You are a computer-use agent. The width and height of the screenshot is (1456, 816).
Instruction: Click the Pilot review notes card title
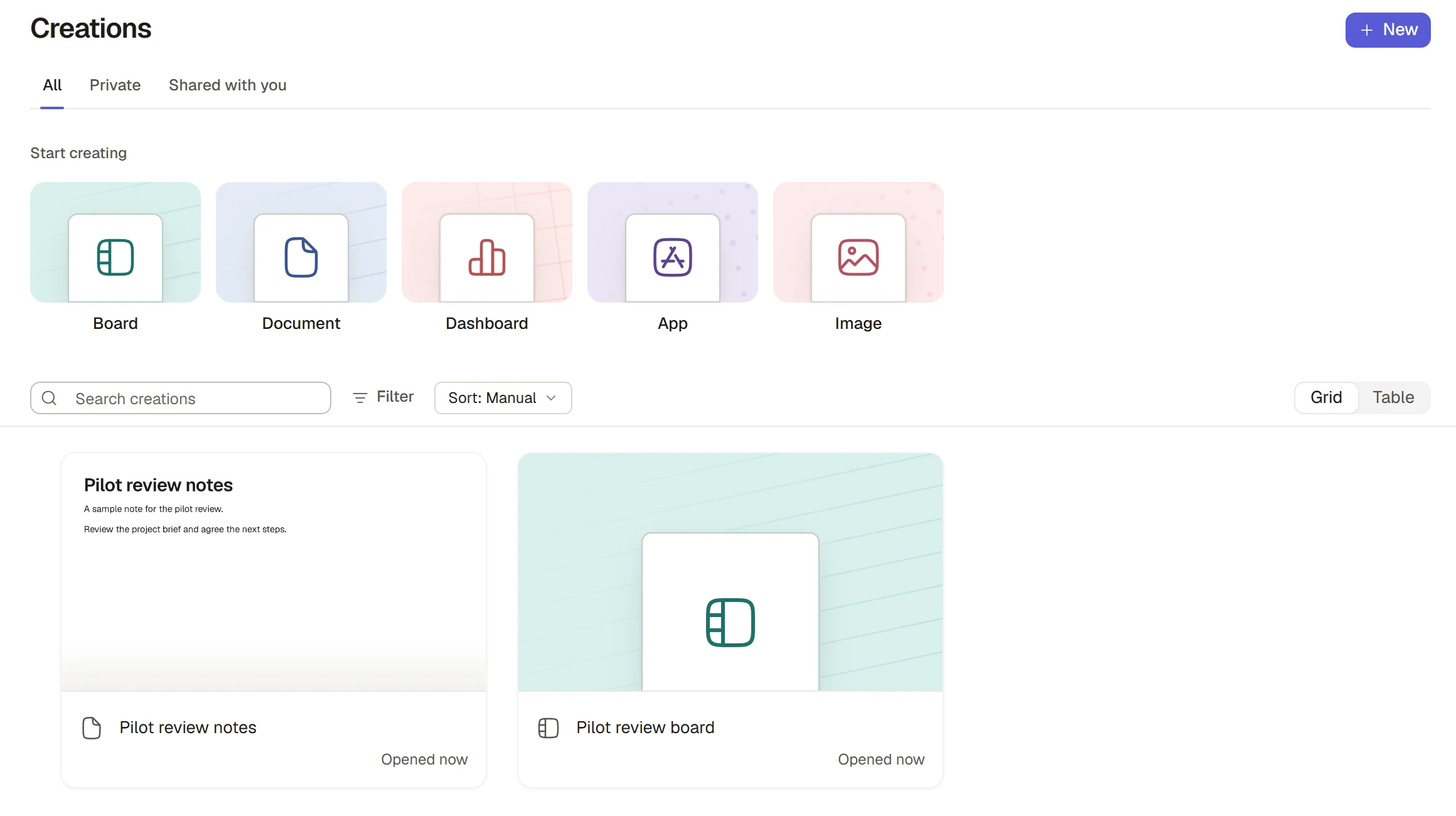click(x=188, y=727)
